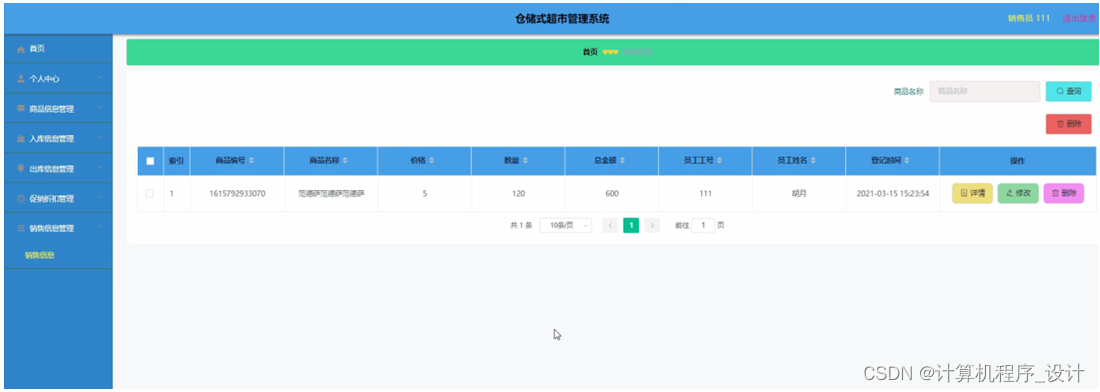Click the yellow 详情 button in row
This screenshot has height=392, width=1100.
coord(972,194)
